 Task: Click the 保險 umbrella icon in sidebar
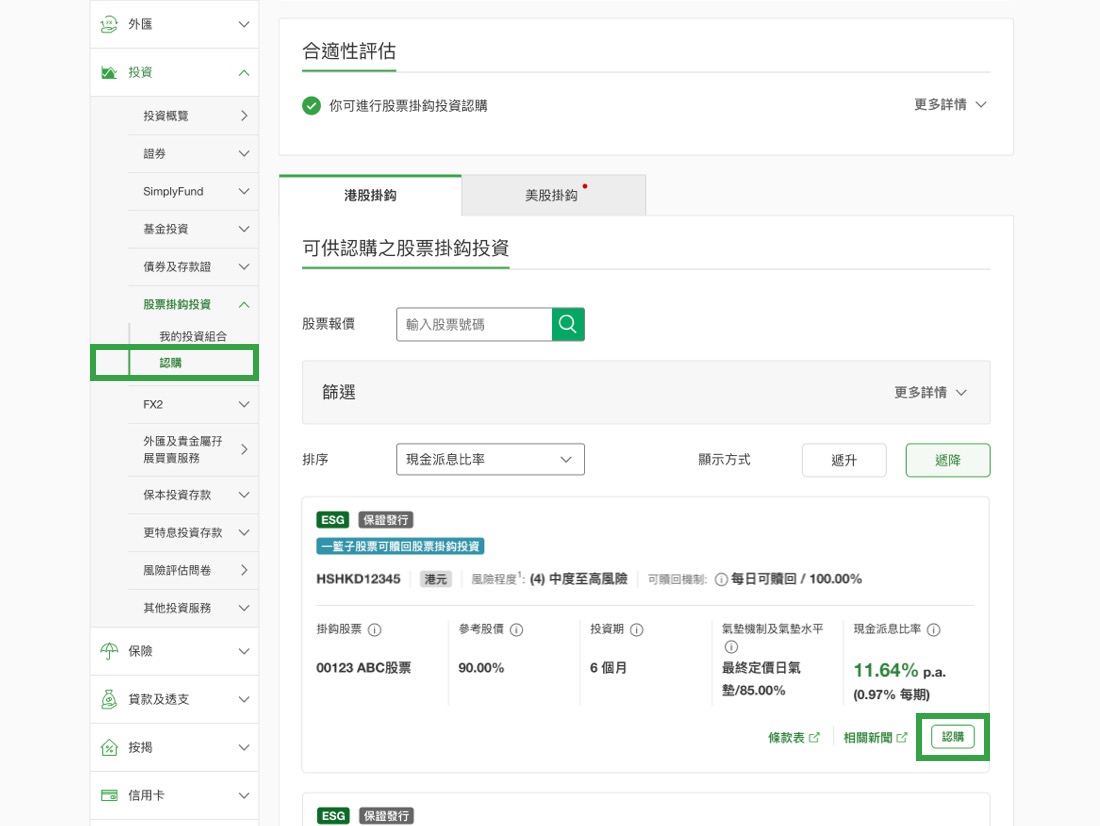tap(109, 651)
